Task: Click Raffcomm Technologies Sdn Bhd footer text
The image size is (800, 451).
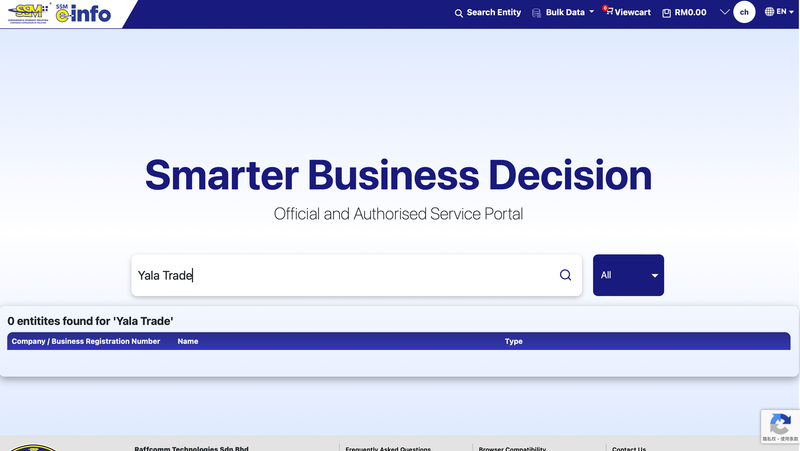Action: [x=191, y=448]
